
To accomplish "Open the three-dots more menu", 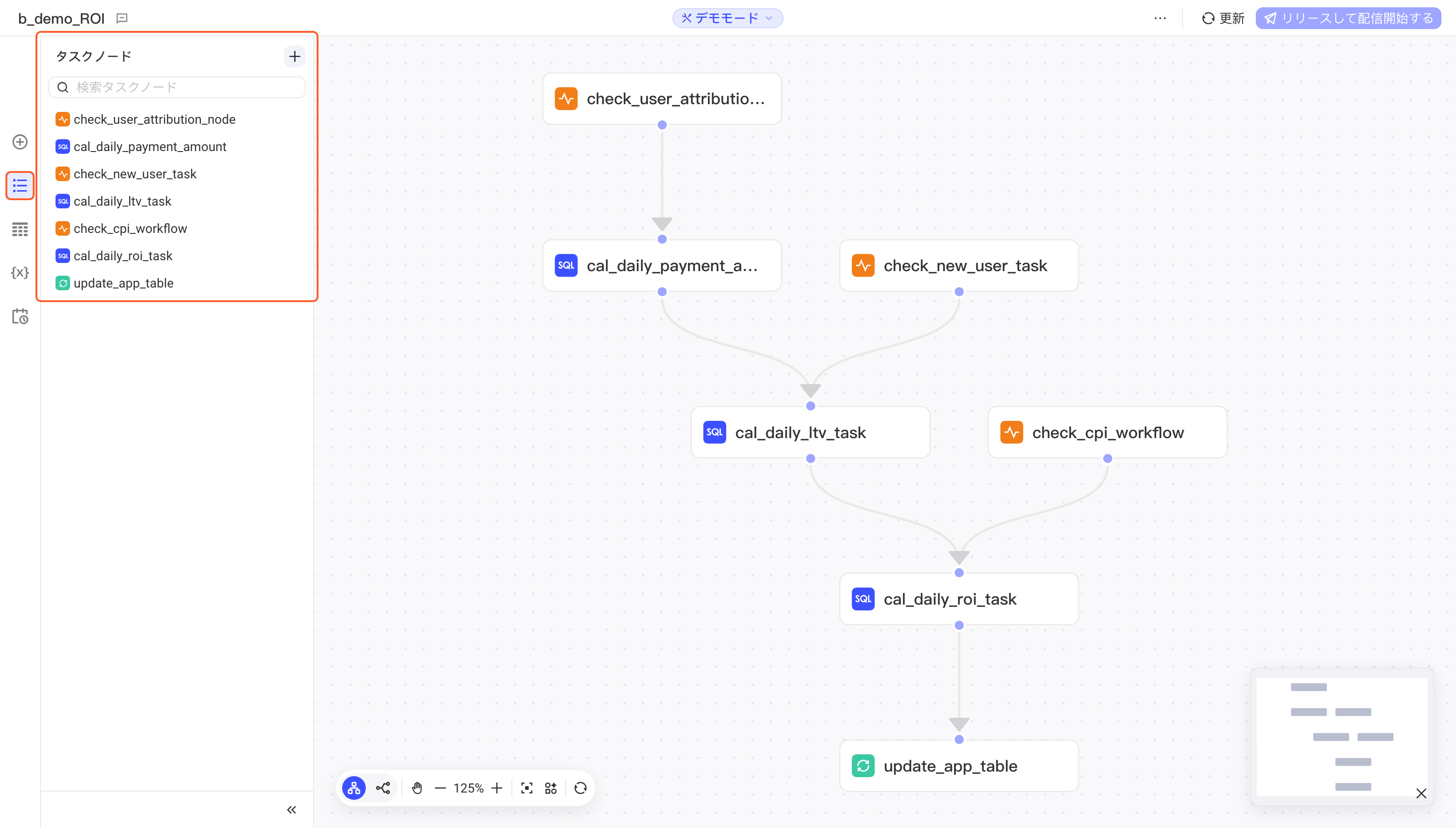I will [x=1160, y=18].
